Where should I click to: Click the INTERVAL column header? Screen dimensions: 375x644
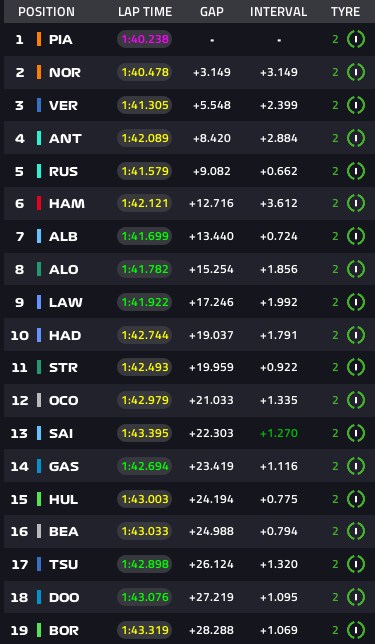point(278,12)
